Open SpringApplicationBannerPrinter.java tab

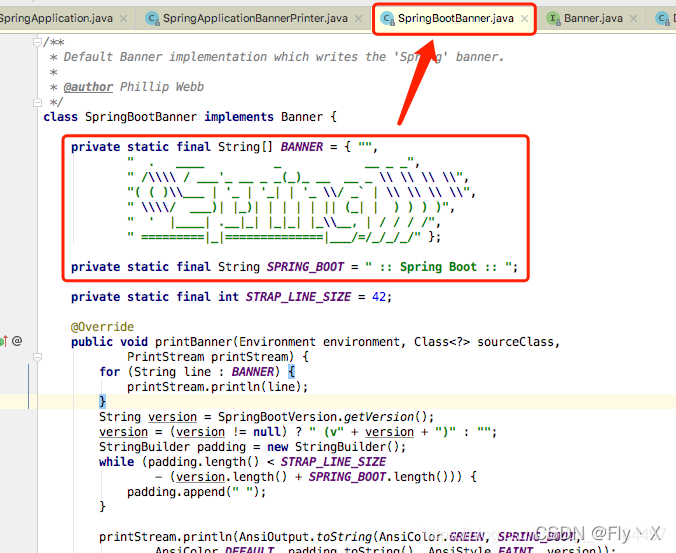[255, 19]
